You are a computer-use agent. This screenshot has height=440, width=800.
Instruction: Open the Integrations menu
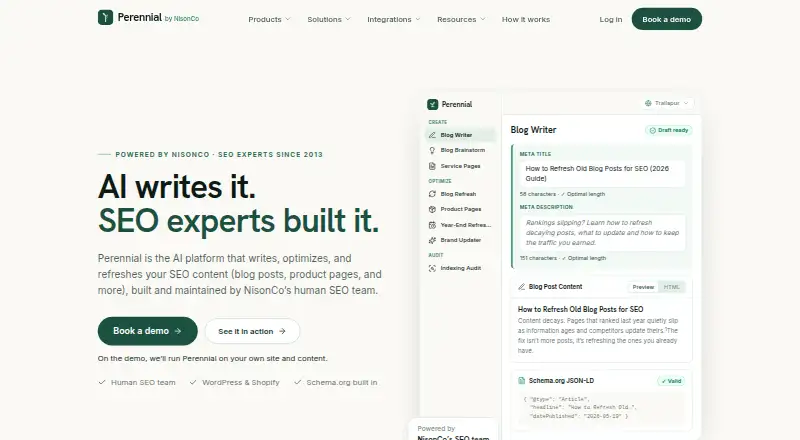[393, 19]
